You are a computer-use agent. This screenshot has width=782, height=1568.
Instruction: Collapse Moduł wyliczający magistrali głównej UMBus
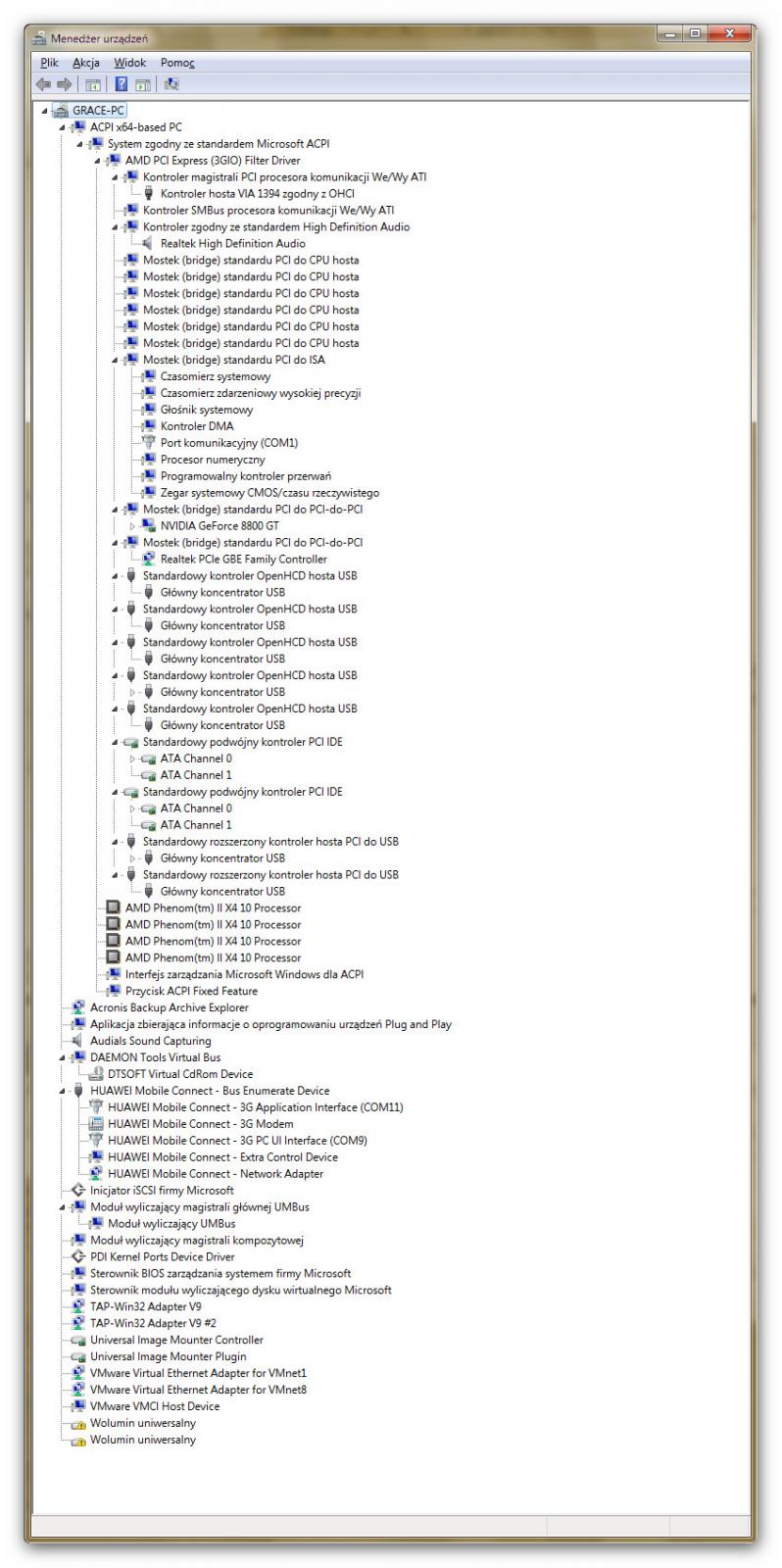pyautogui.click(x=63, y=1207)
